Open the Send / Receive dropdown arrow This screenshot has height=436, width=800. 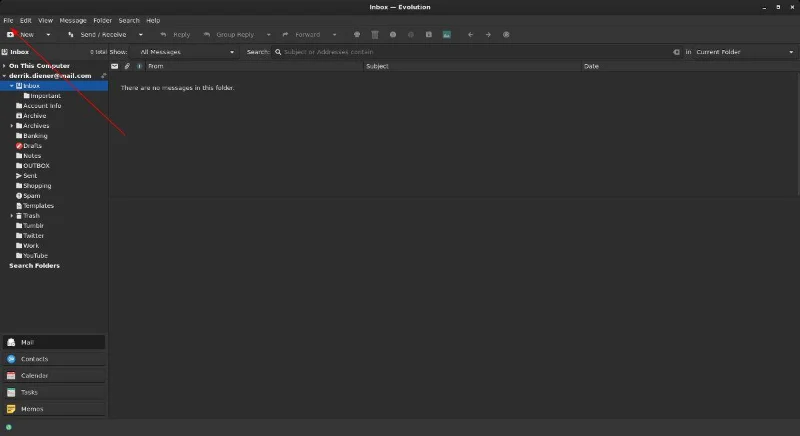pos(141,35)
